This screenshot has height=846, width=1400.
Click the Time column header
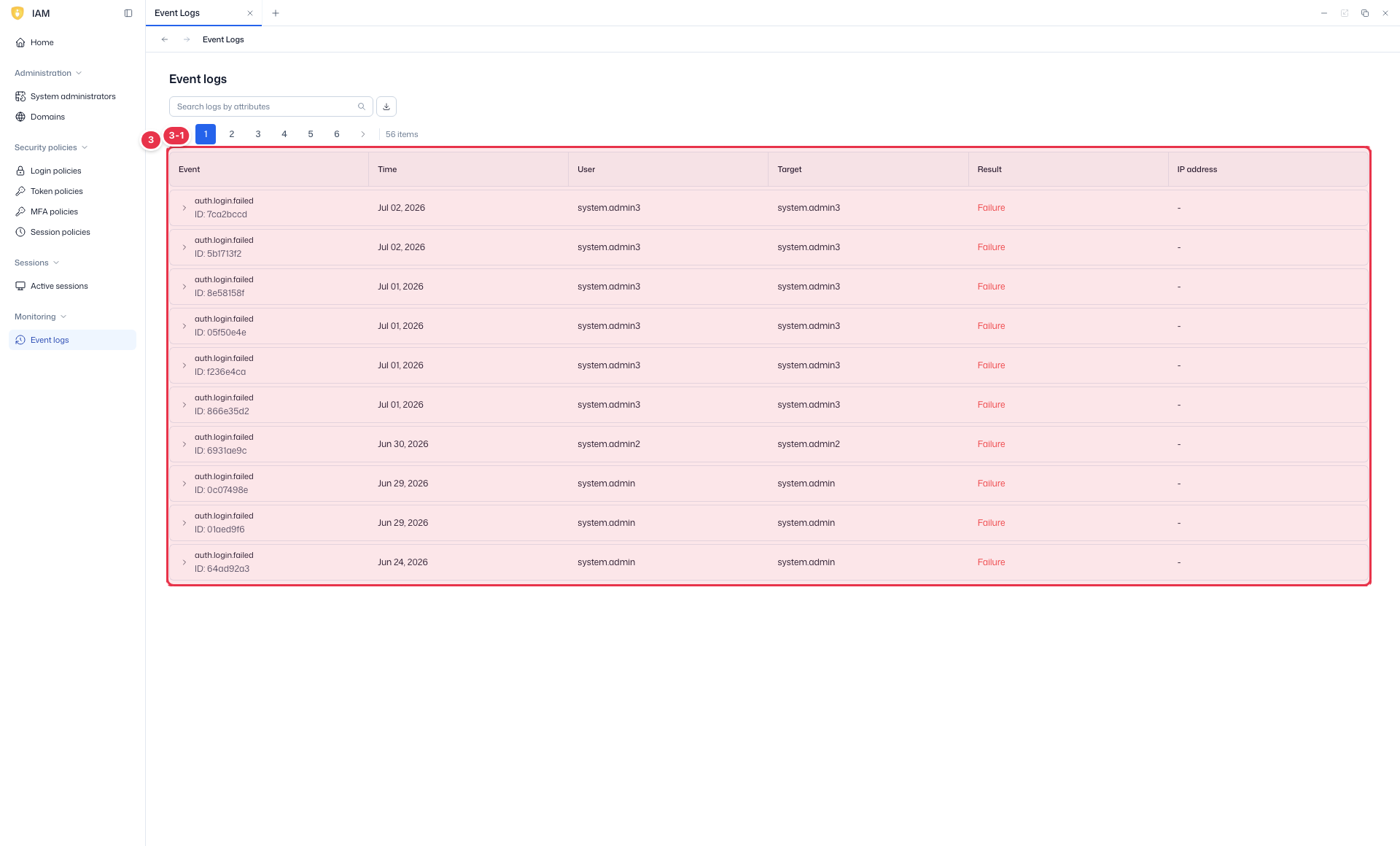(x=468, y=169)
